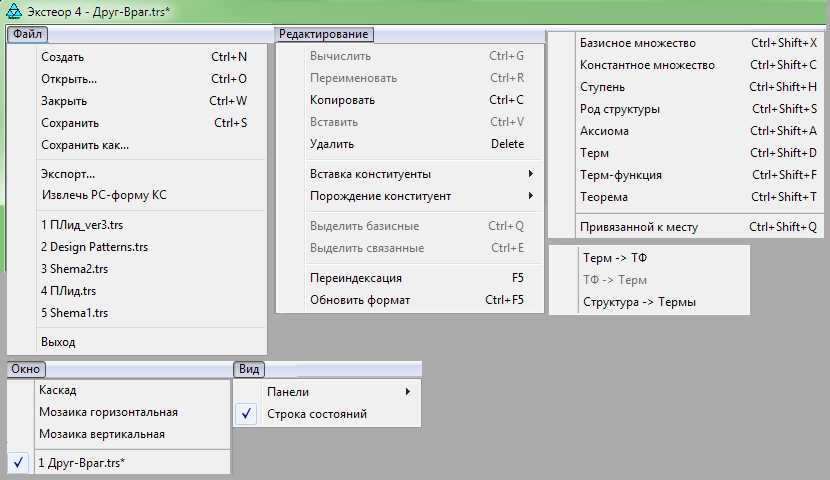This screenshot has width=830, height=480.
Task: Run Переиндексация from the edit menu
Action: 356,278
